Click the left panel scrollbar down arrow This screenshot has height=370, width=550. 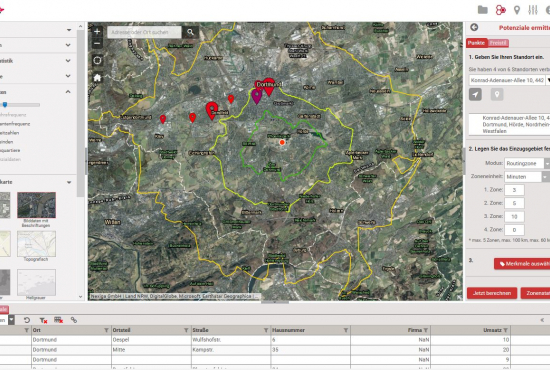(x=80, y=297)
